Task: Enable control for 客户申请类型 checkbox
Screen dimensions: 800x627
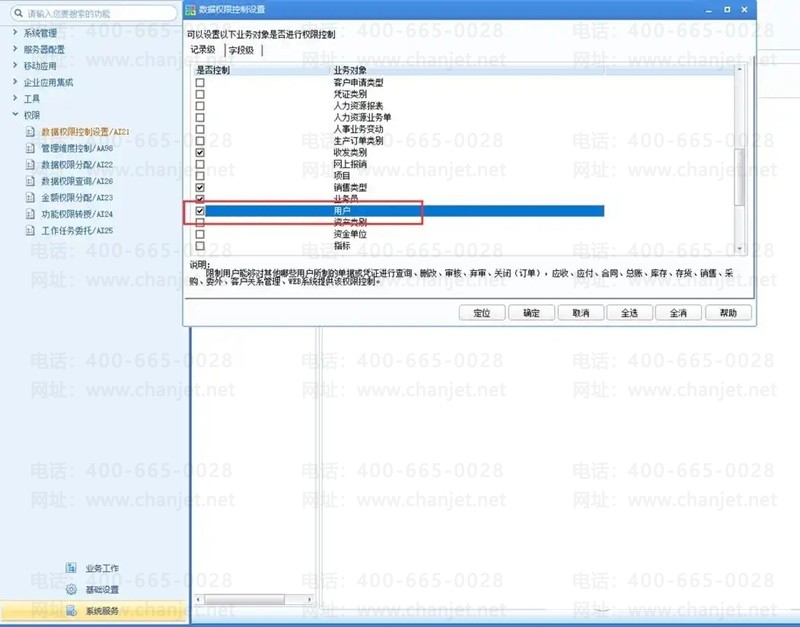Action: tap(200, 83)
